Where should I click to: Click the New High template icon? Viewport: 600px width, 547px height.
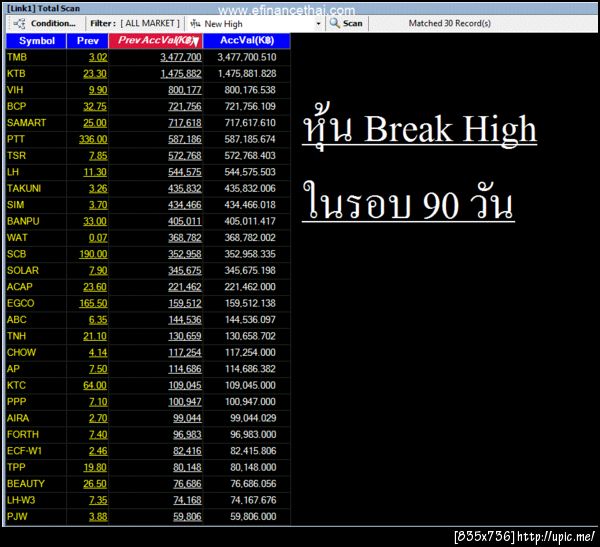195,23
